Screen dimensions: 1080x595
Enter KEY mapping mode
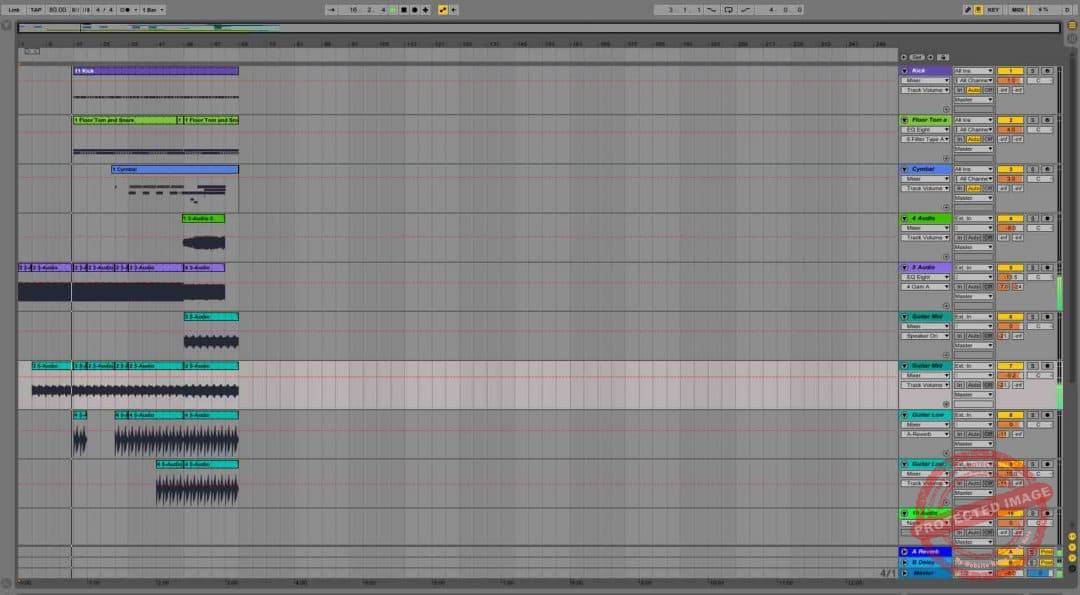click(994, 9)
